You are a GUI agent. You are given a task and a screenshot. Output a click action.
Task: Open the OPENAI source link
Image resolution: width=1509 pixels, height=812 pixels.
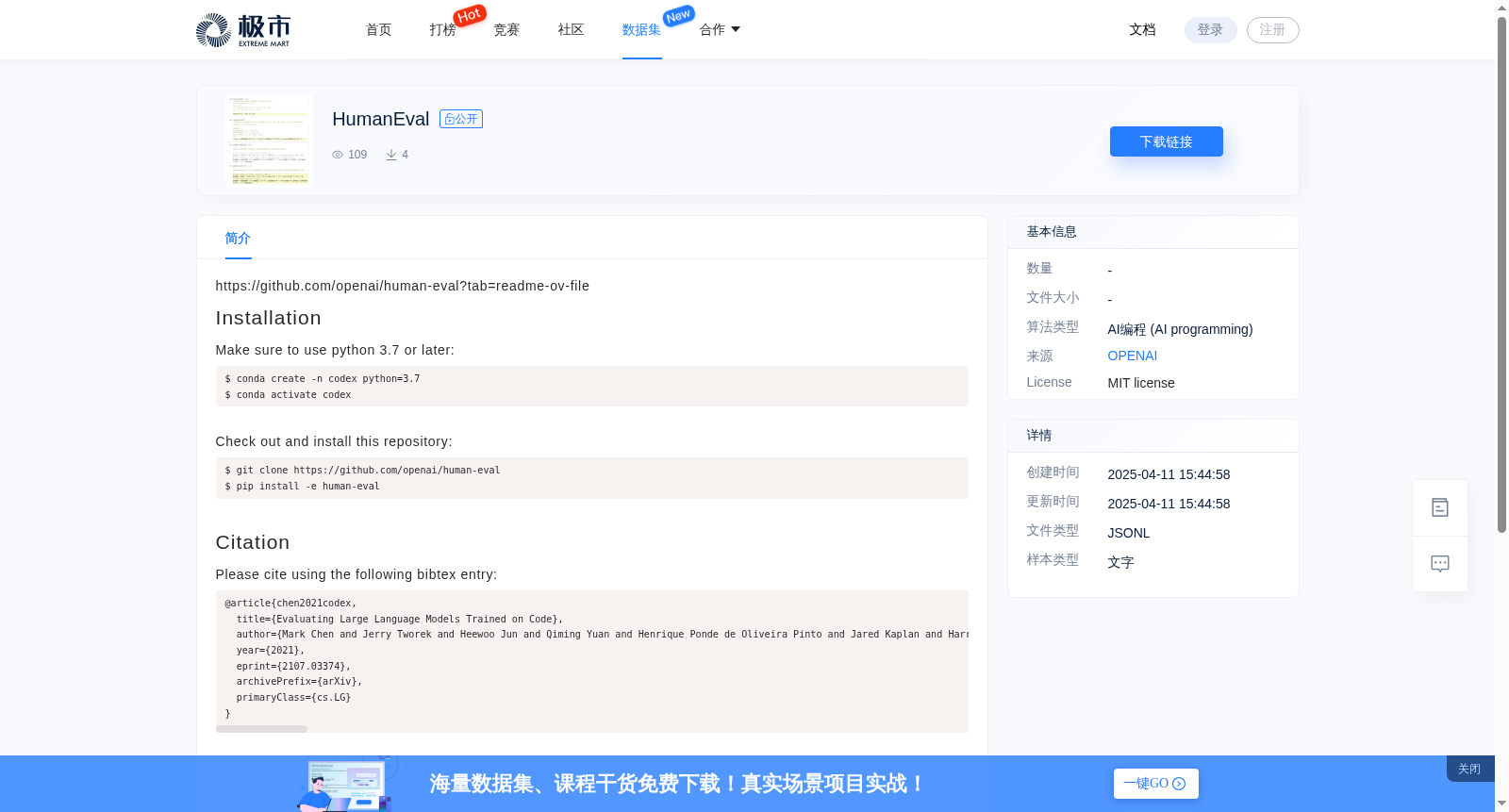[1132, 356]
